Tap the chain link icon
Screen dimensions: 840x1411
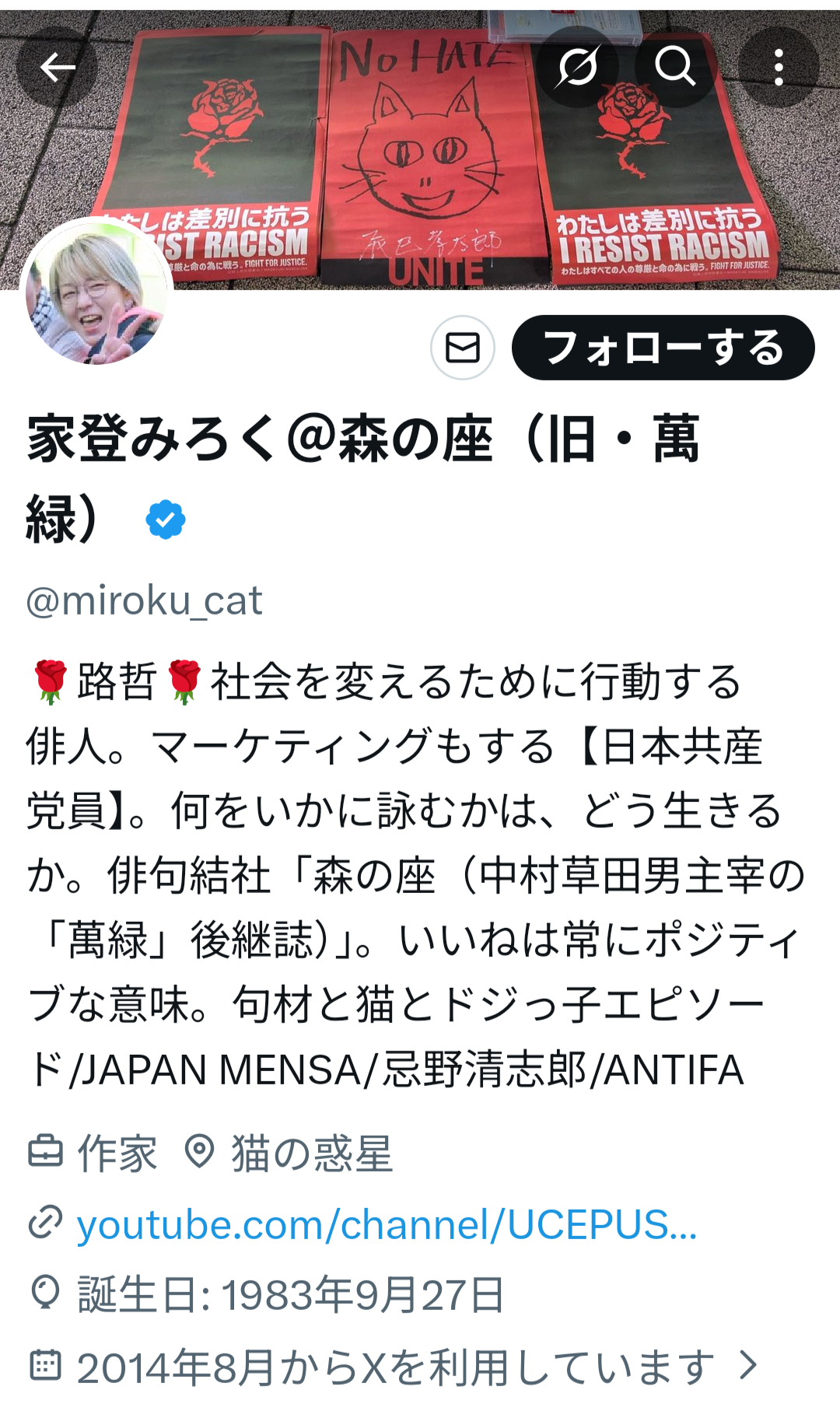pyautogui.click(x=45, y=1222)
